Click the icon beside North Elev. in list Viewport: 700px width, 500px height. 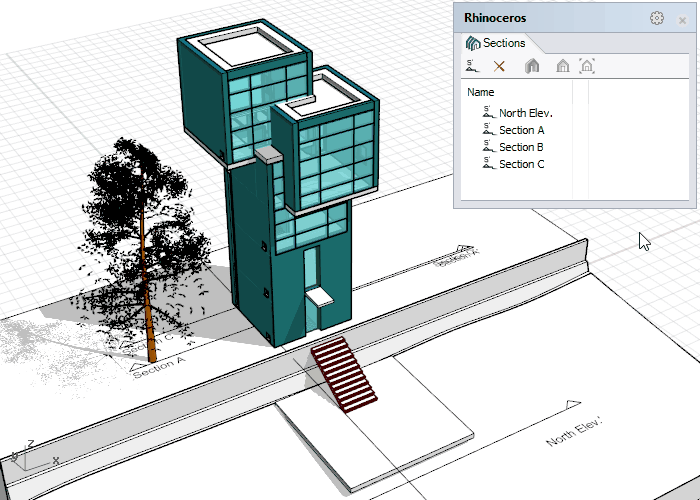(x=487, y=113)
